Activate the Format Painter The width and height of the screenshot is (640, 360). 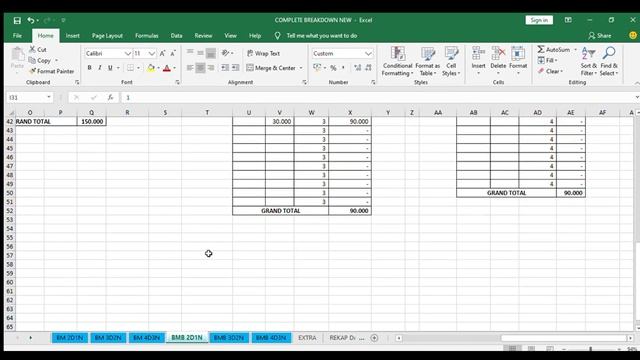tap(51, 71)
